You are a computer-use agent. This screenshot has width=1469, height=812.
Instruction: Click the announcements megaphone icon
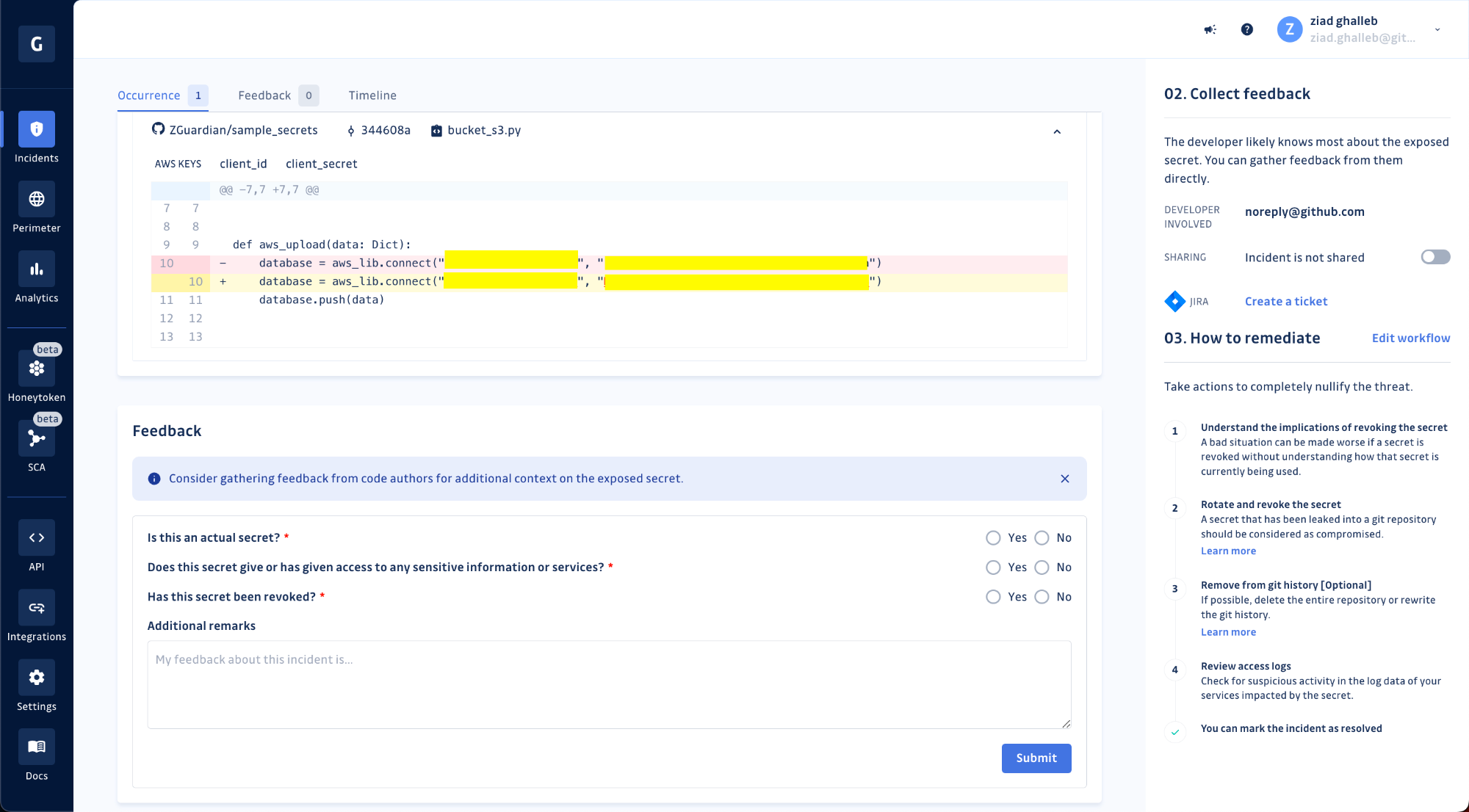[x=1210, y=29]
